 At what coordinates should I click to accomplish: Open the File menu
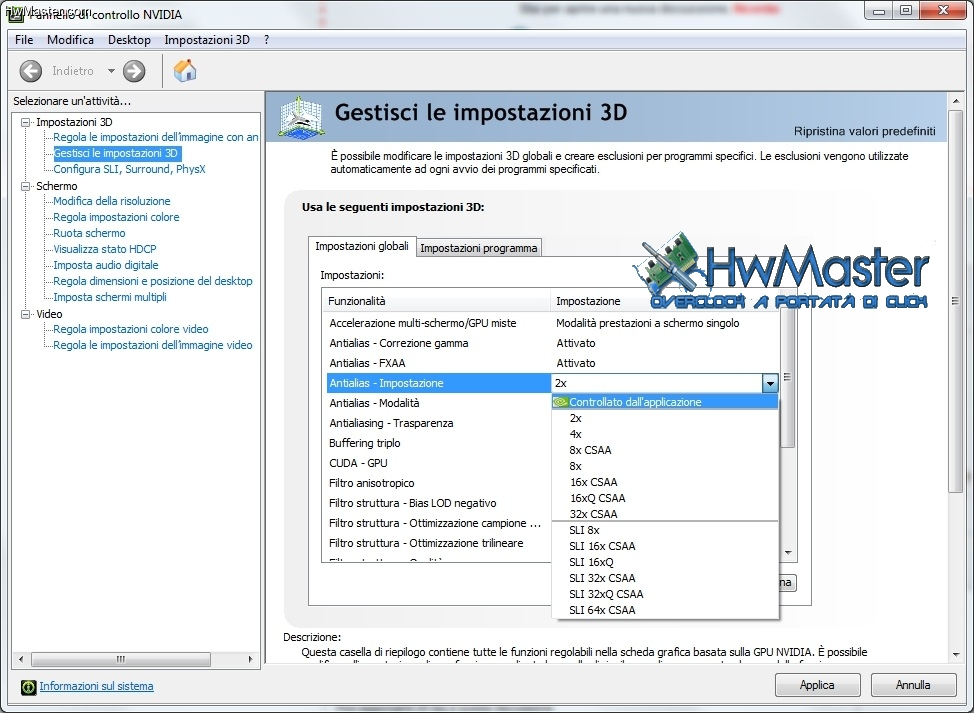click(x=24, y=40)
